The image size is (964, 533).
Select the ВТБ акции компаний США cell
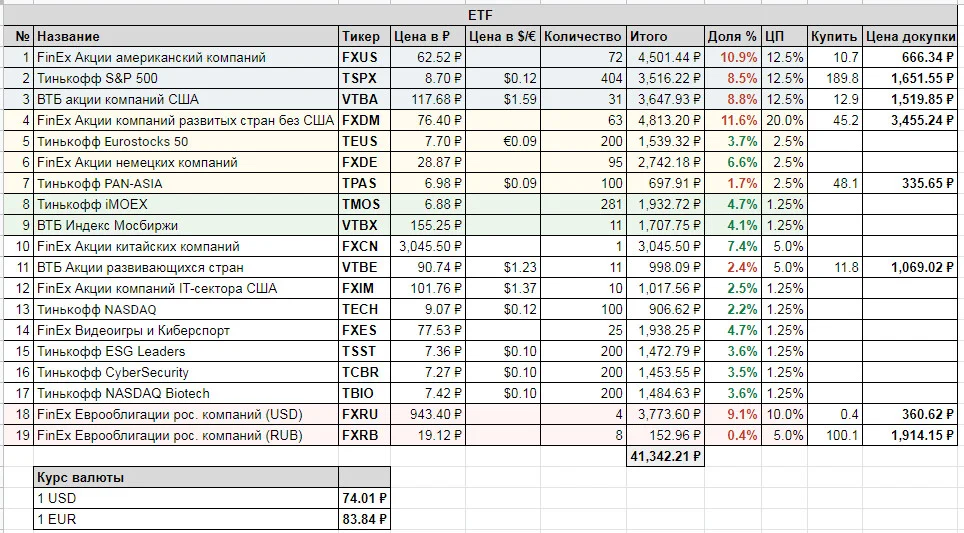[x=186, y=100]
